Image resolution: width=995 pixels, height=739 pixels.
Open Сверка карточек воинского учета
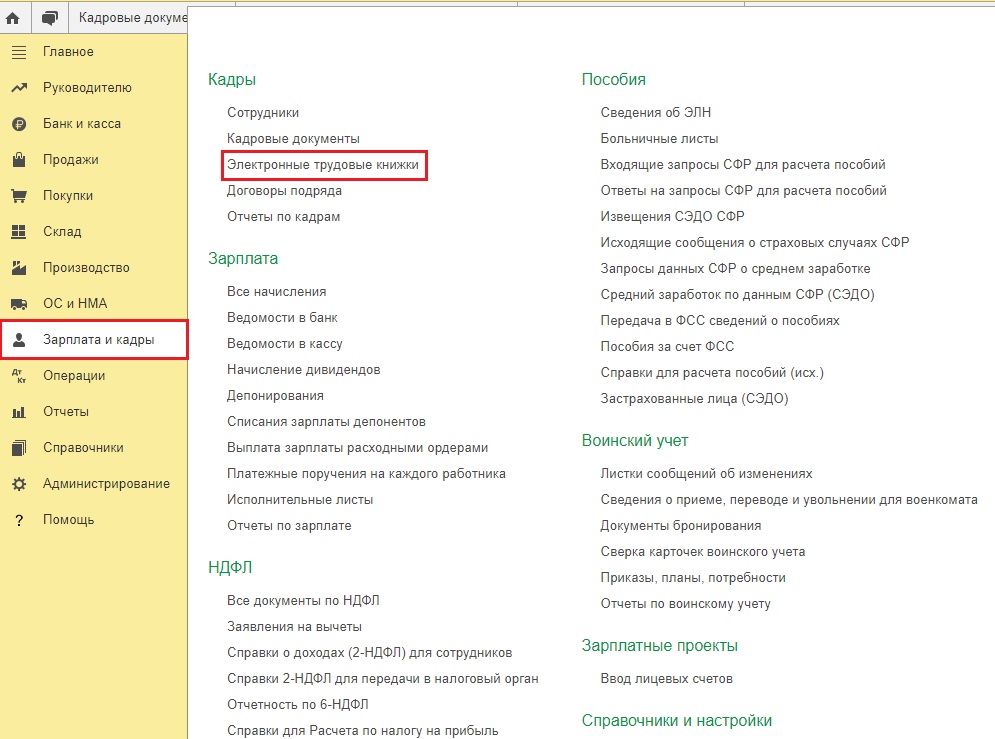point(702,551)
